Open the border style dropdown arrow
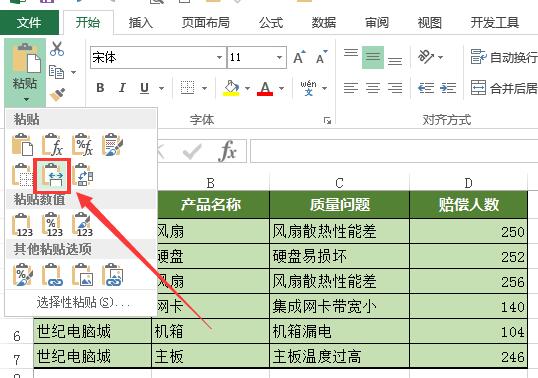The height and width of the screenshot is (378, 538). 204,88
